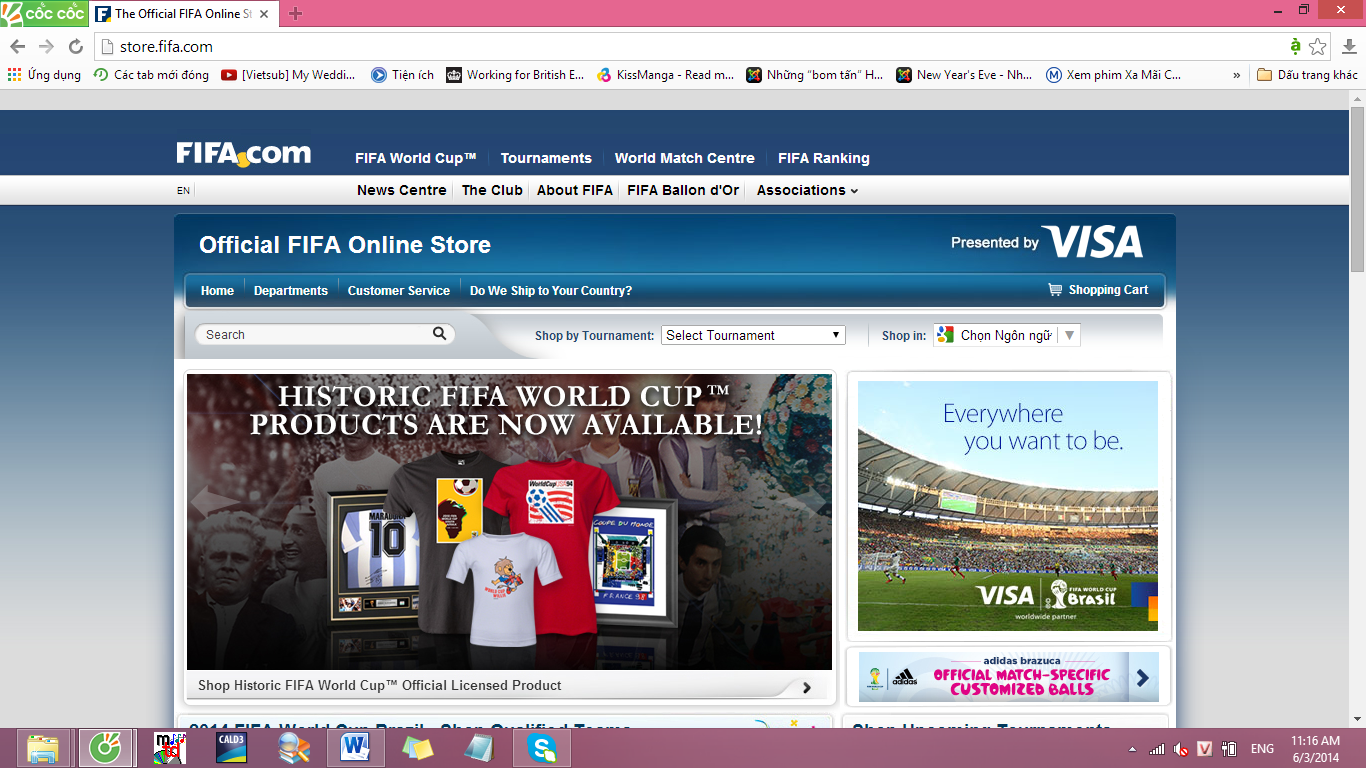Open the Dấu trang khác bookmarks folder

[1307, 75]
